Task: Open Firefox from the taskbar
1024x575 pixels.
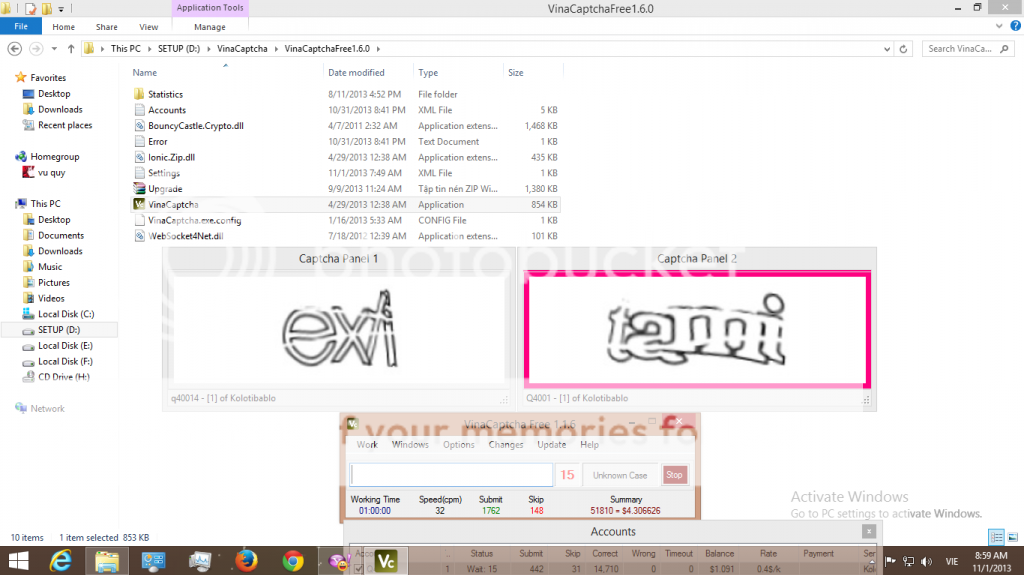Action: pos(247,560)
